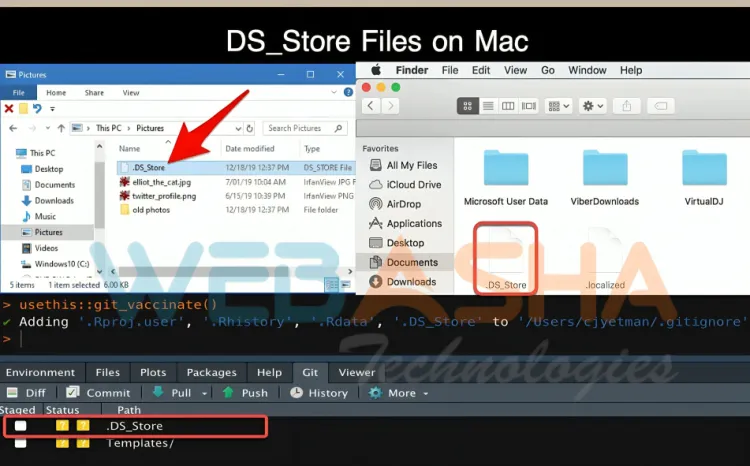Click Finder edit tags button

pyautogui.click(x=661, y=106)
